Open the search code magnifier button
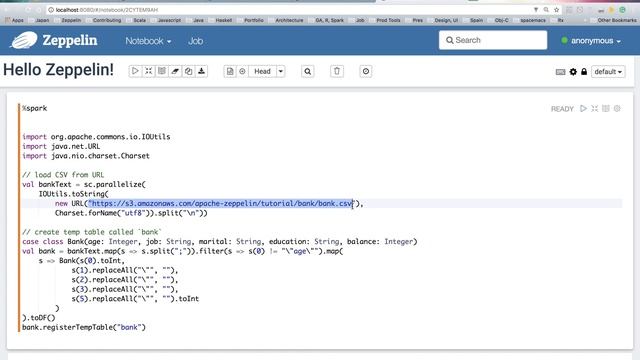 click(x=308, y=71)
